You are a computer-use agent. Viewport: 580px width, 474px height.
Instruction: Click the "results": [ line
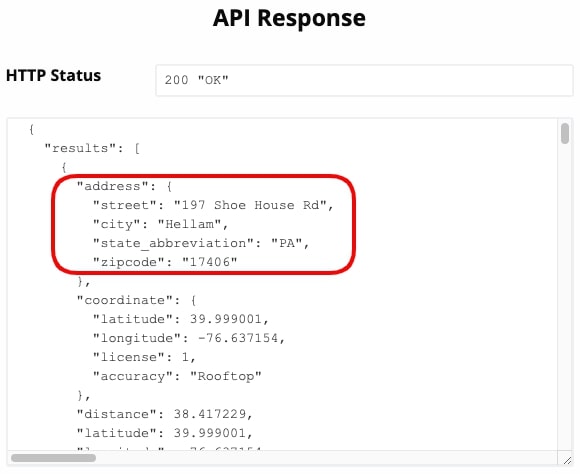coord(92,148)
